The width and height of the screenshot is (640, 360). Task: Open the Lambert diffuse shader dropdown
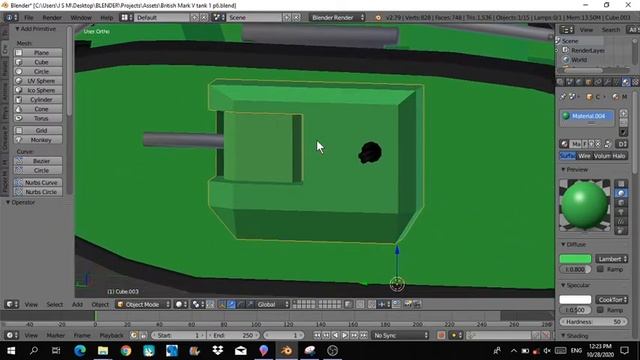tap(612, 259)
